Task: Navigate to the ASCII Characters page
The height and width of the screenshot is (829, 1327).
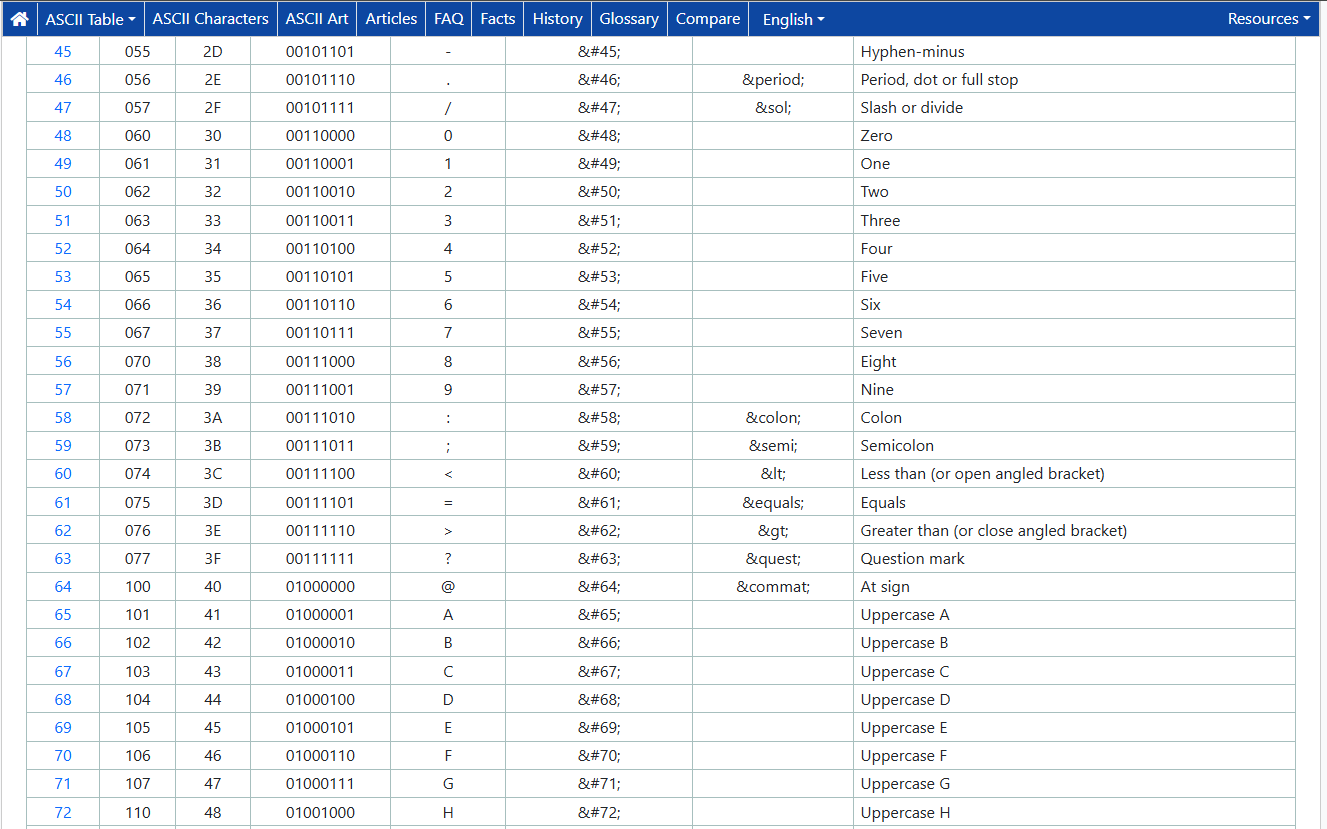Action: [x=210, y=18]
